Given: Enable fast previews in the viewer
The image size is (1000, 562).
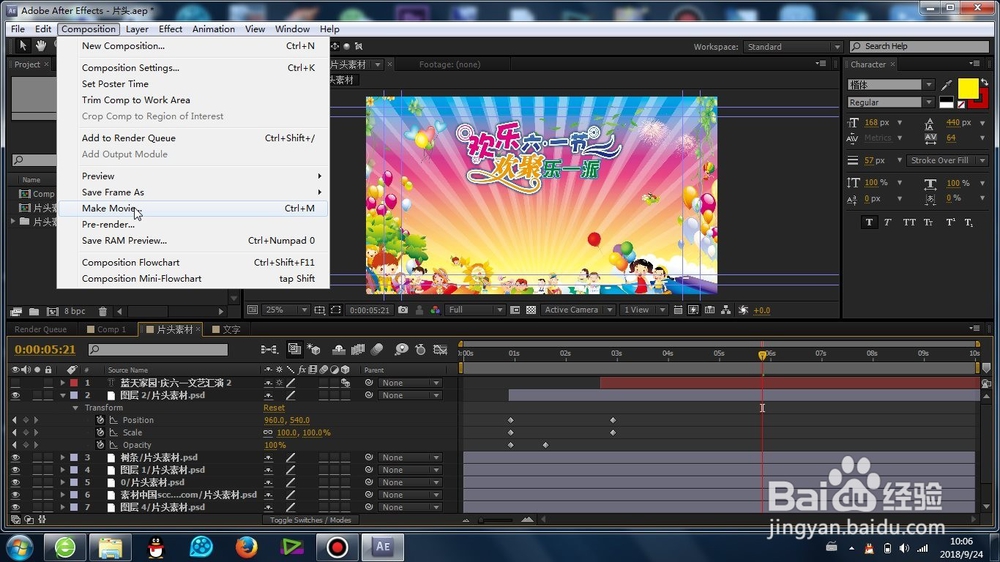Looking at the screenshot, I should click(x=693, y=310).
